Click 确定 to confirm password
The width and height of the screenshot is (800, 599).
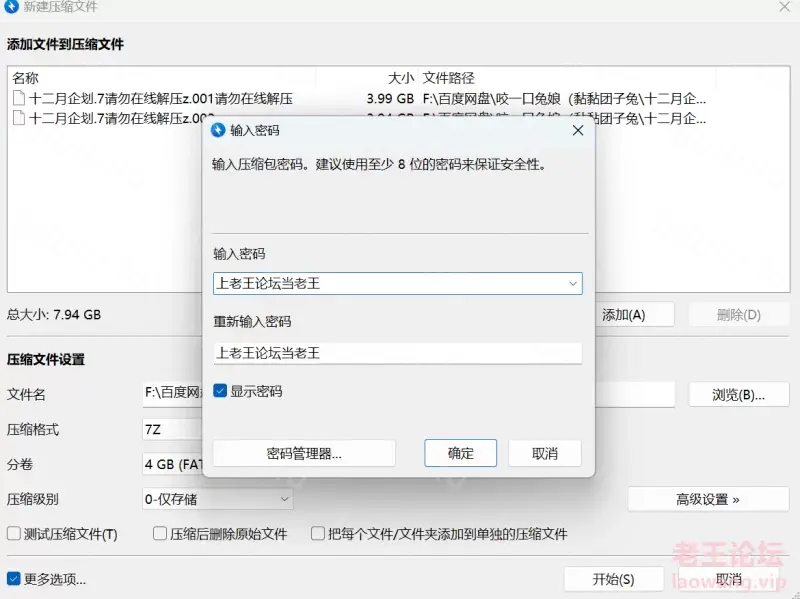click(x=460, y=453)
